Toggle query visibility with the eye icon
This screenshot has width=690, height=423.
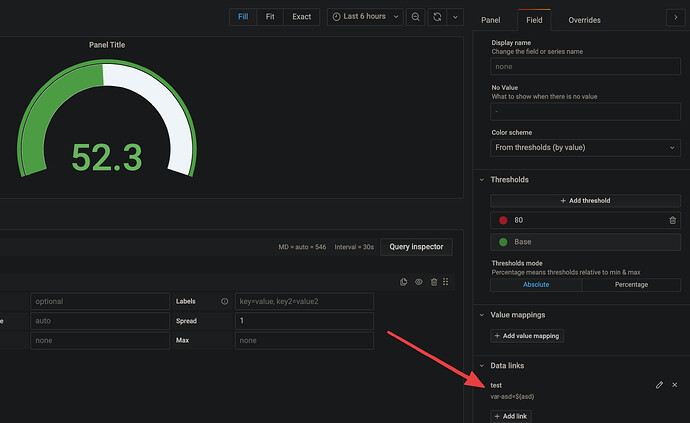(x=418, y=282)
